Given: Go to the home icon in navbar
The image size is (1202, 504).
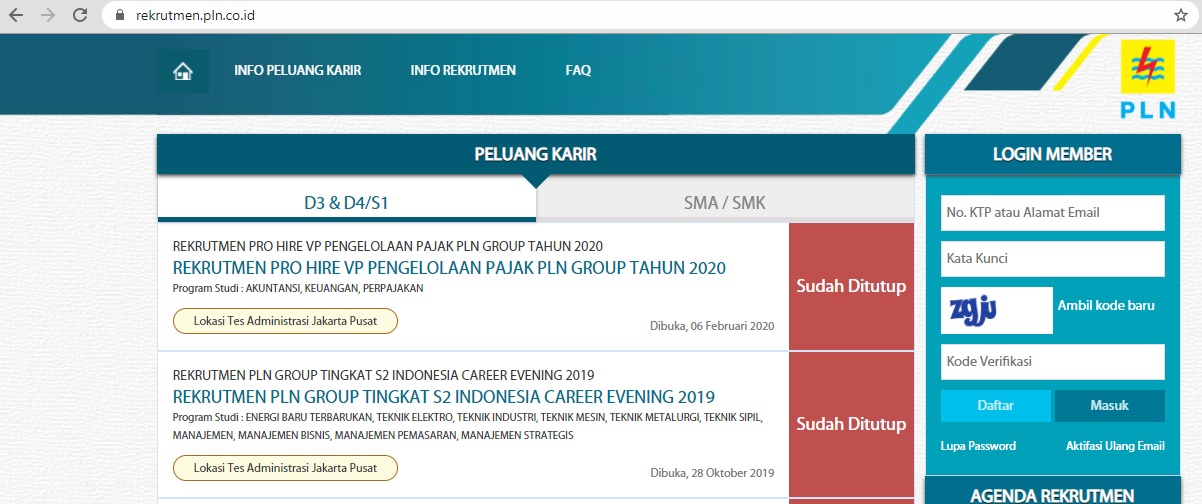Looking at the screenshot, I should coord(183,71).
